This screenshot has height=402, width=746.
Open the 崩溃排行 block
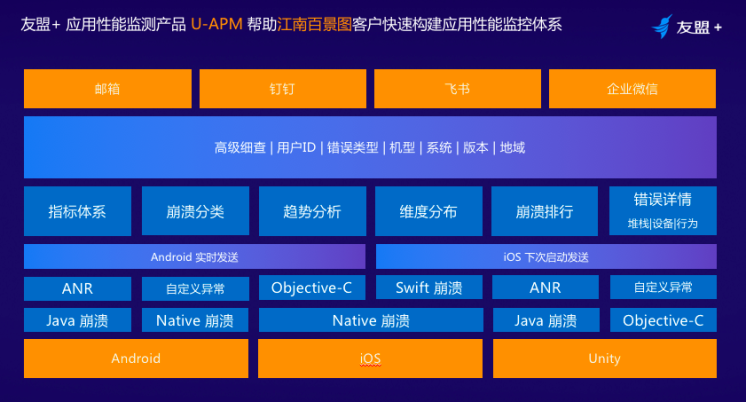[x=544, y=211]
